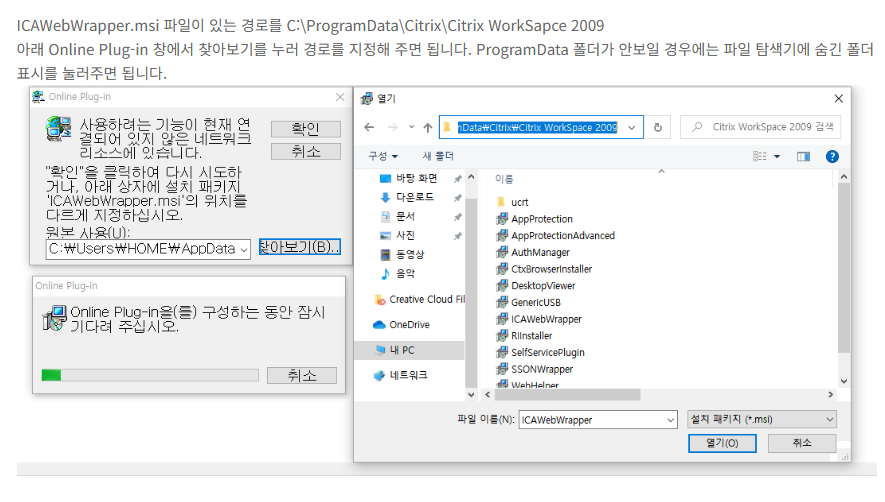
Task: Click the Forward arrow in the Open dialog
Action: coord(392,128)
